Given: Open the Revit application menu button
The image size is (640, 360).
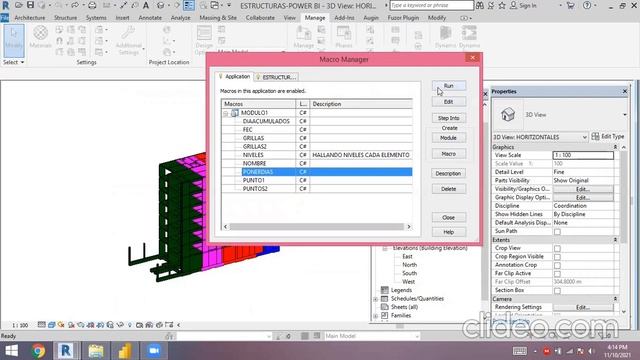Looking at the screenshot, I should [6, 5].
